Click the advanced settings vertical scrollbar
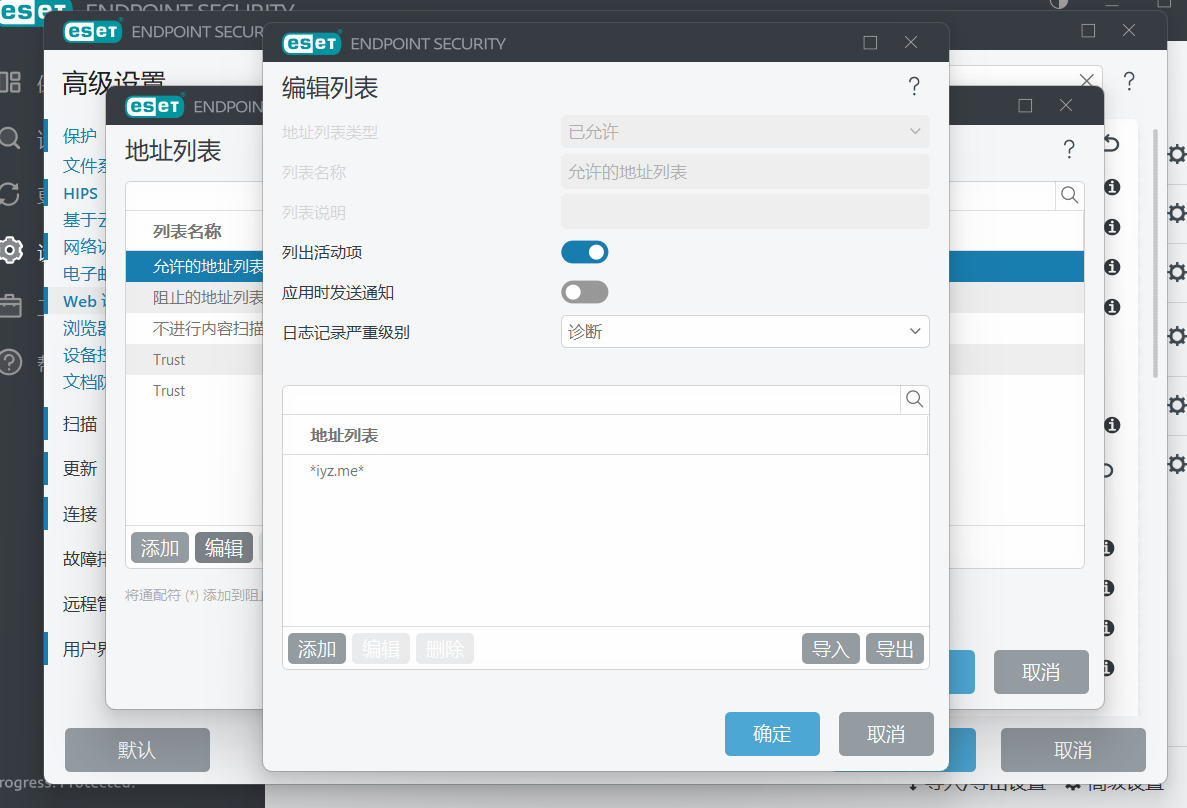The image size is (1187, 808). point(1156,250)
